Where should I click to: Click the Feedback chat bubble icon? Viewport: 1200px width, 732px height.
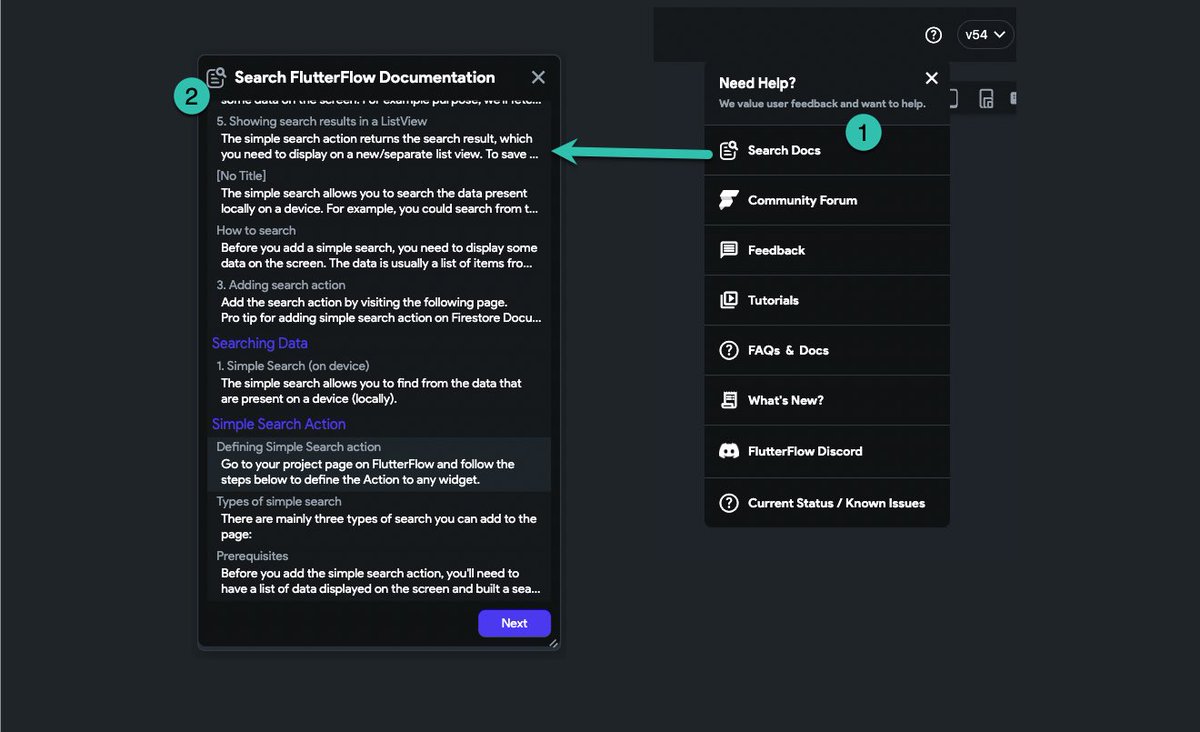[x=729, y=250]
